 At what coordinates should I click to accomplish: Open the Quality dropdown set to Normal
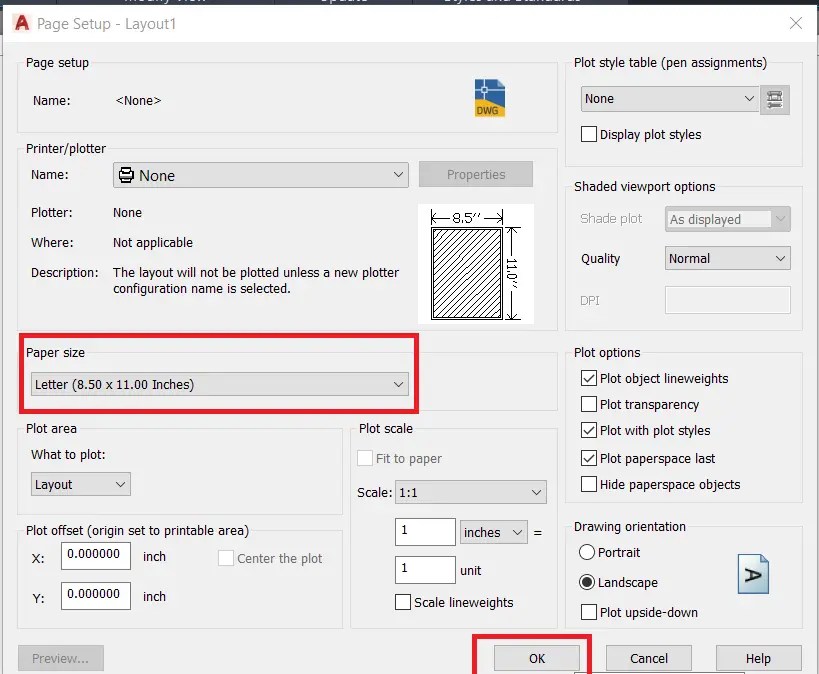click(780, 258)
